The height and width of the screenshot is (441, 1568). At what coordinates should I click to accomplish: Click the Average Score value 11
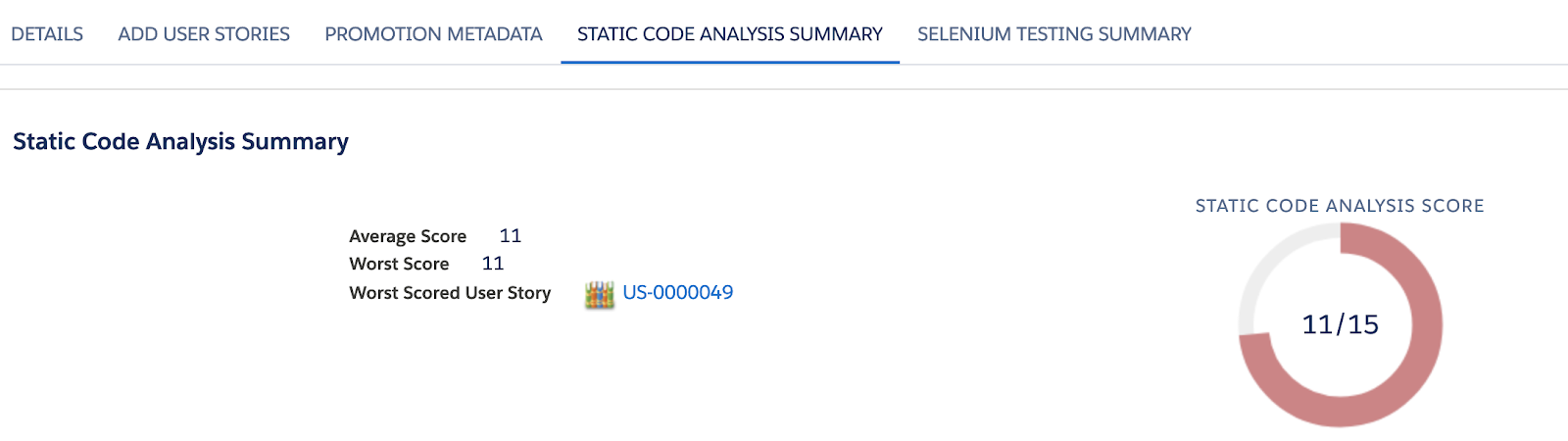click(x=511, y=236)
